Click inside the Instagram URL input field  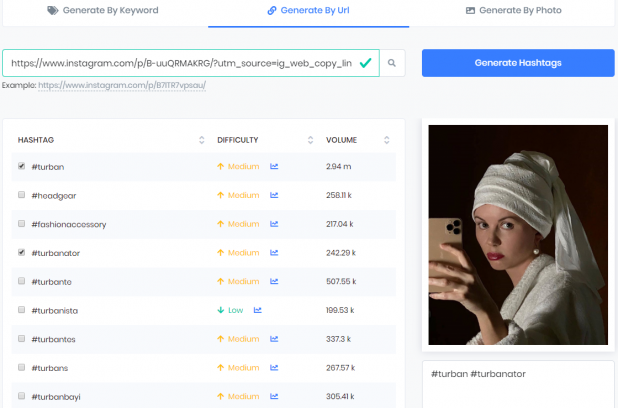tap(191, 63)
